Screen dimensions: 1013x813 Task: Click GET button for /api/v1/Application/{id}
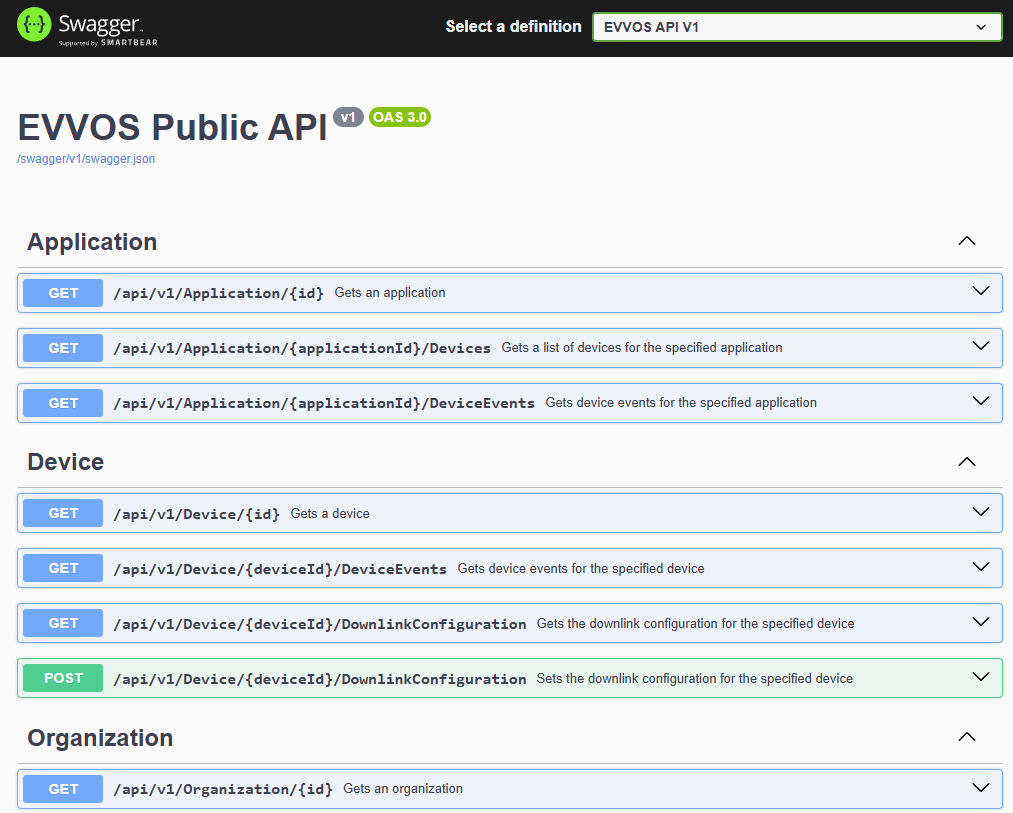63,293
